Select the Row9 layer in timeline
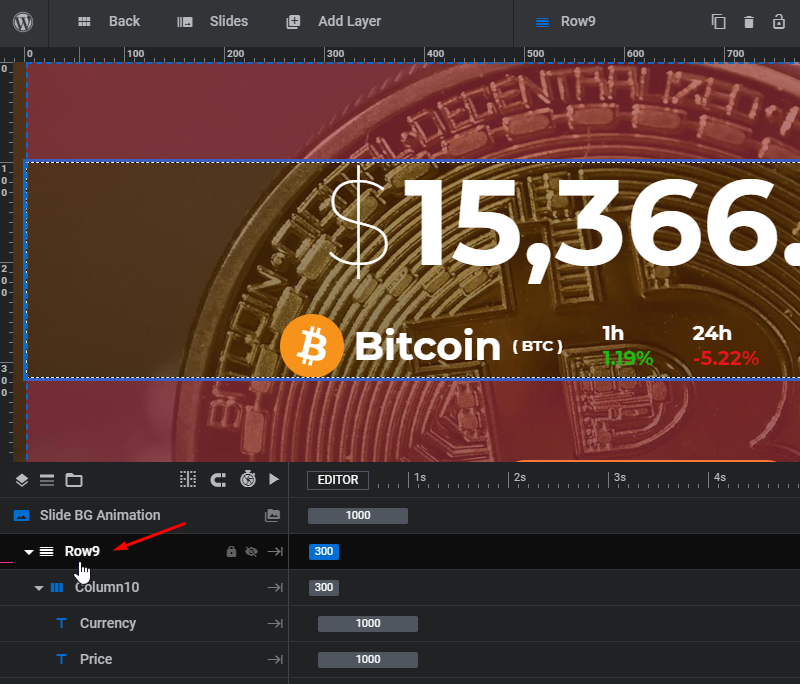 click(82, 551)
